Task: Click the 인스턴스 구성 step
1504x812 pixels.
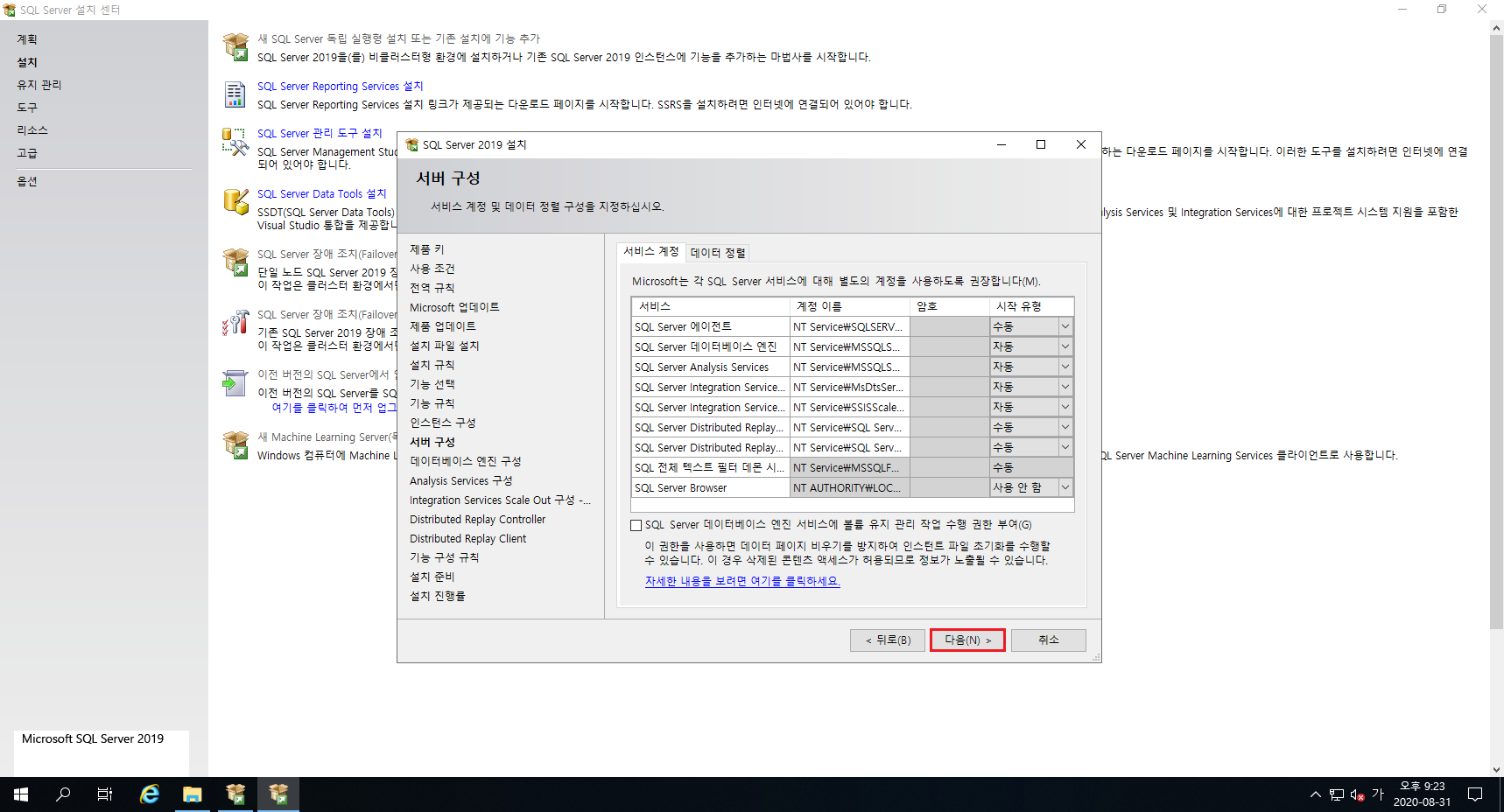Action: 442,423
